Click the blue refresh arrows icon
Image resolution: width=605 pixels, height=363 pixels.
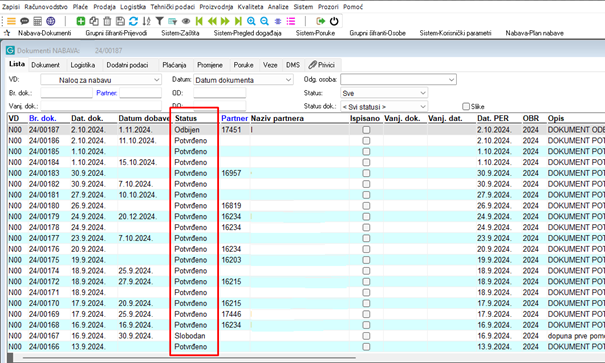click(x=134, y=21)
